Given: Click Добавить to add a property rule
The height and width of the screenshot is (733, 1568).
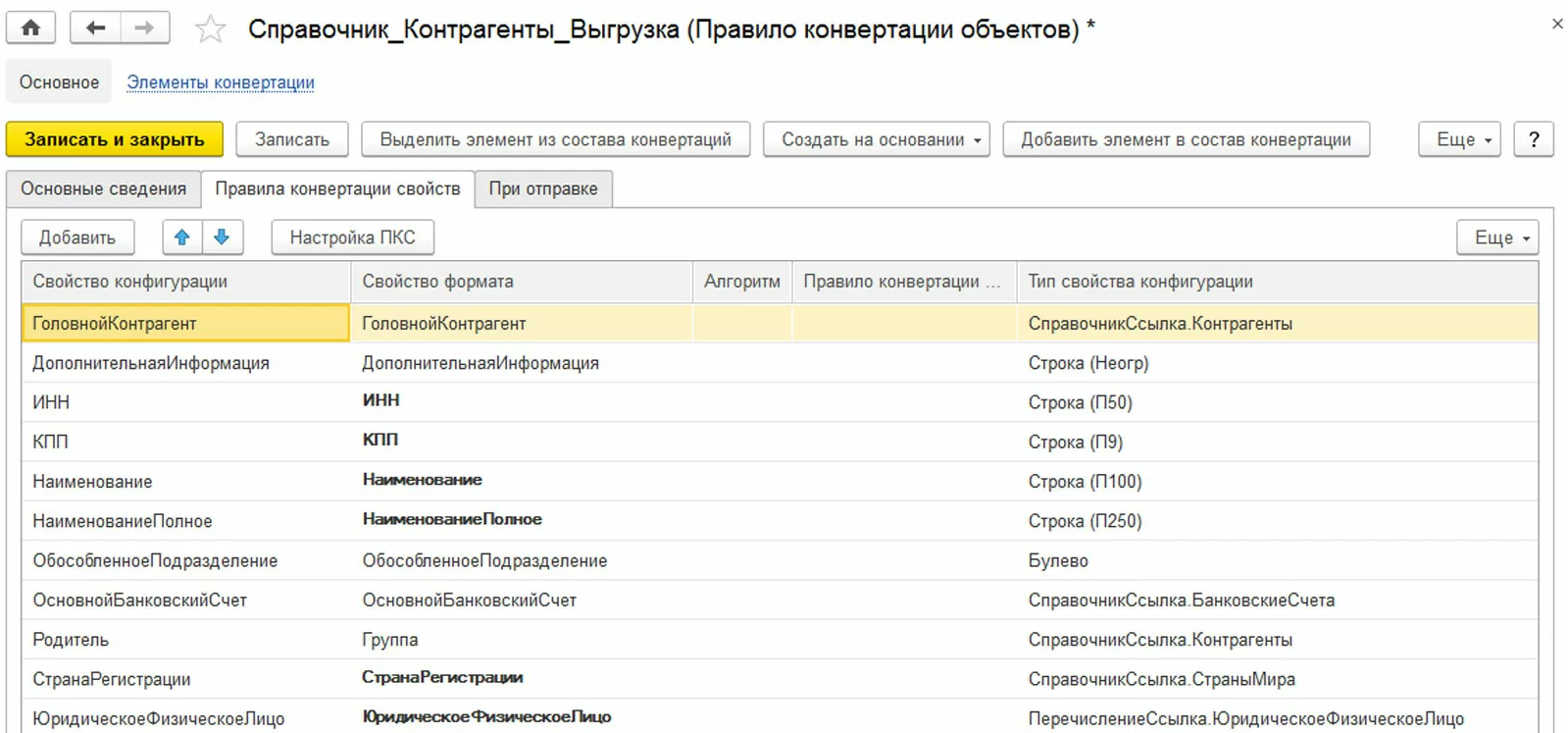Looking at the screenshot, I should 77,237.
